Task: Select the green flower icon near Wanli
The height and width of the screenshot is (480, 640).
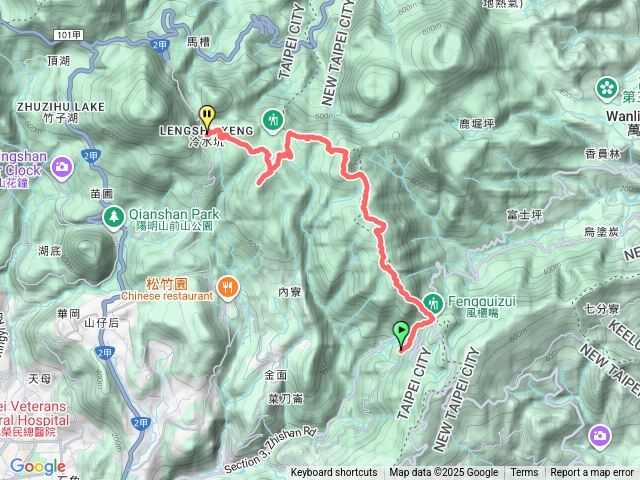Action: tap(607, 89)
